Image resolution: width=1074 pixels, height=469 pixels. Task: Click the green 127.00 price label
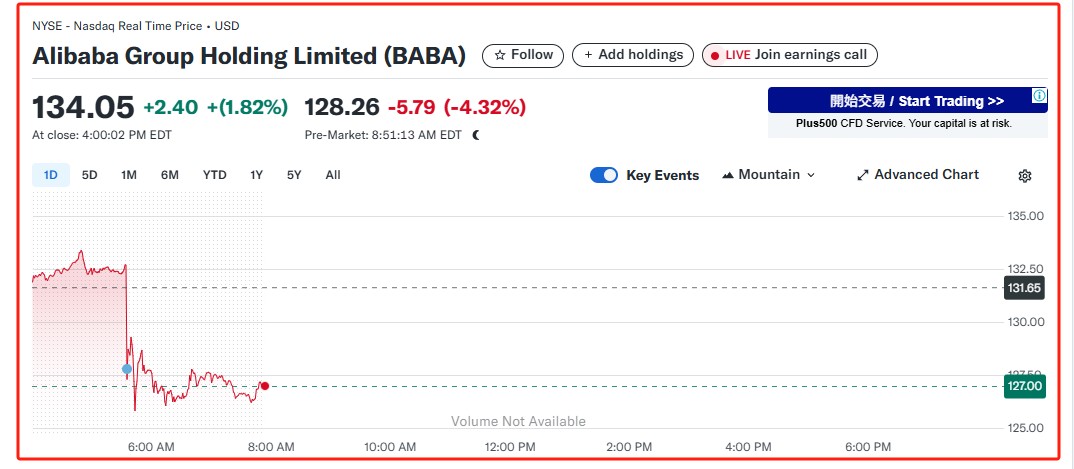click(x=1024, y=386)
